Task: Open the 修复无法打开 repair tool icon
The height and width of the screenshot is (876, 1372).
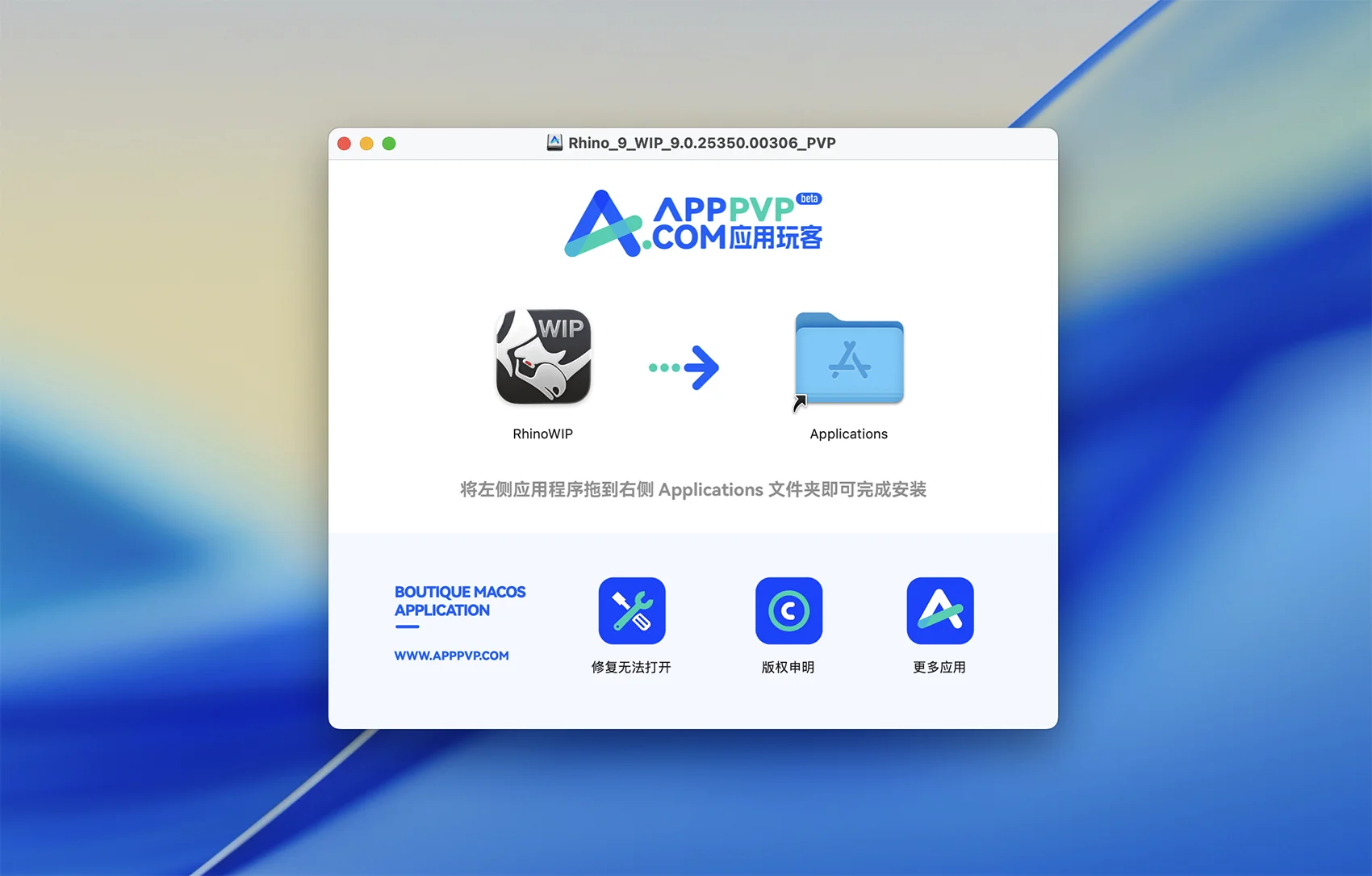Action: pos(631,610)
